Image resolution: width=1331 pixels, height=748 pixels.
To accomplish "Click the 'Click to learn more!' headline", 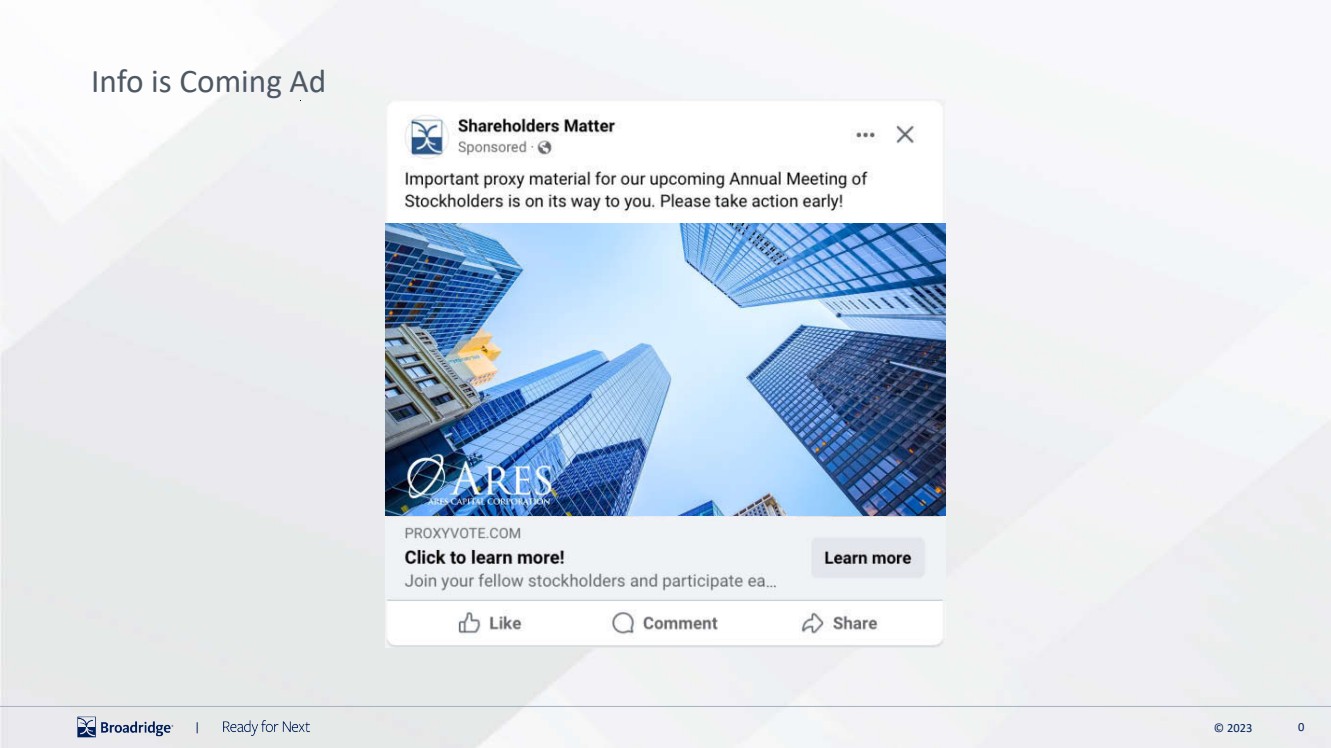I will click(484, 558).
